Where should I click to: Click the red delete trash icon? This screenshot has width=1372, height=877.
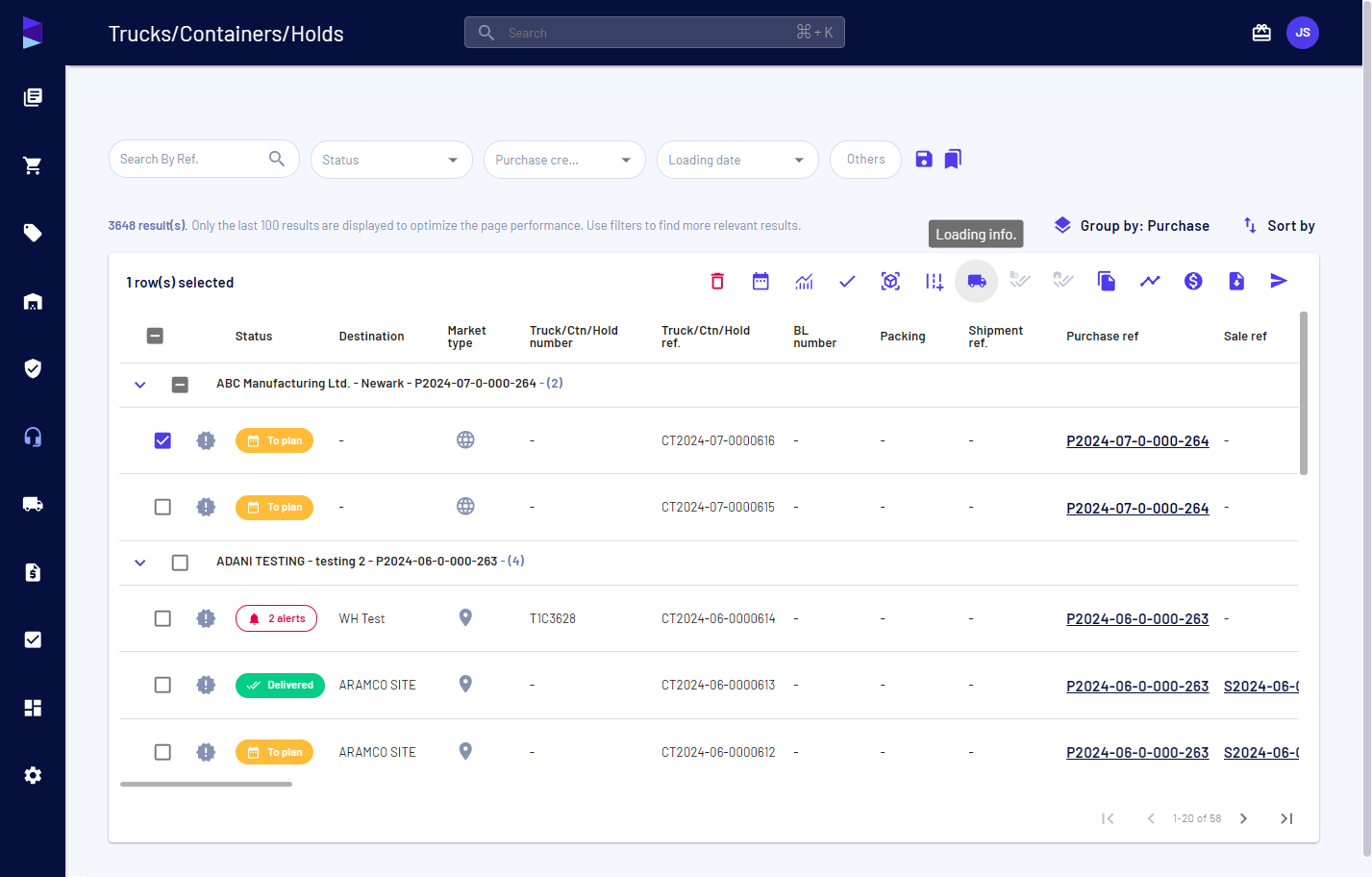(717, 281)
